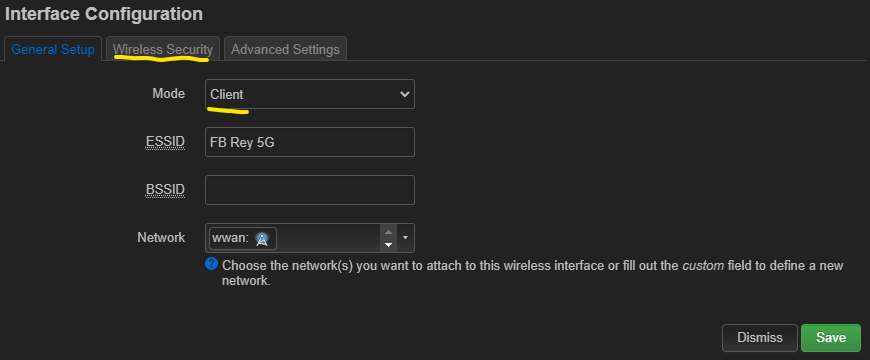Focus the ESSID field containing FB Rey 5G
The width and height of the screenshot is (870, 360).
(x=310, y=142)
